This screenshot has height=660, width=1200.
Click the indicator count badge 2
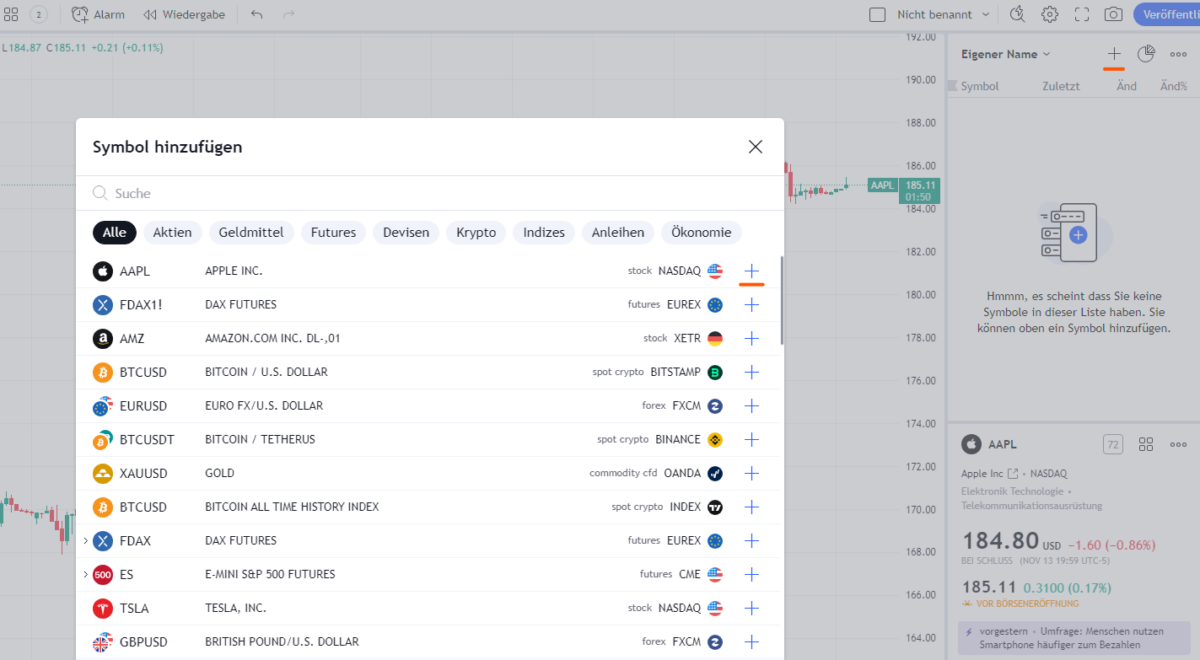pyautogui.click(x=38, y=14)
